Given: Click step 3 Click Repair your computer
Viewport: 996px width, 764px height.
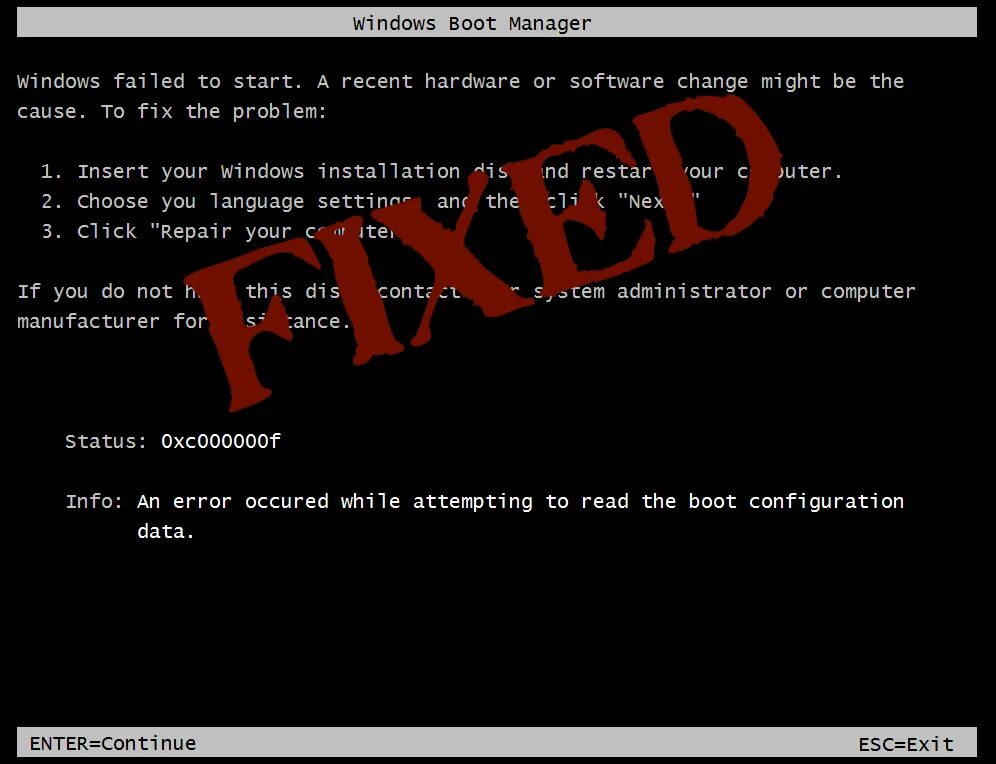Looking at the screenshot, I should pyautogui.click(x=217, y=231).
